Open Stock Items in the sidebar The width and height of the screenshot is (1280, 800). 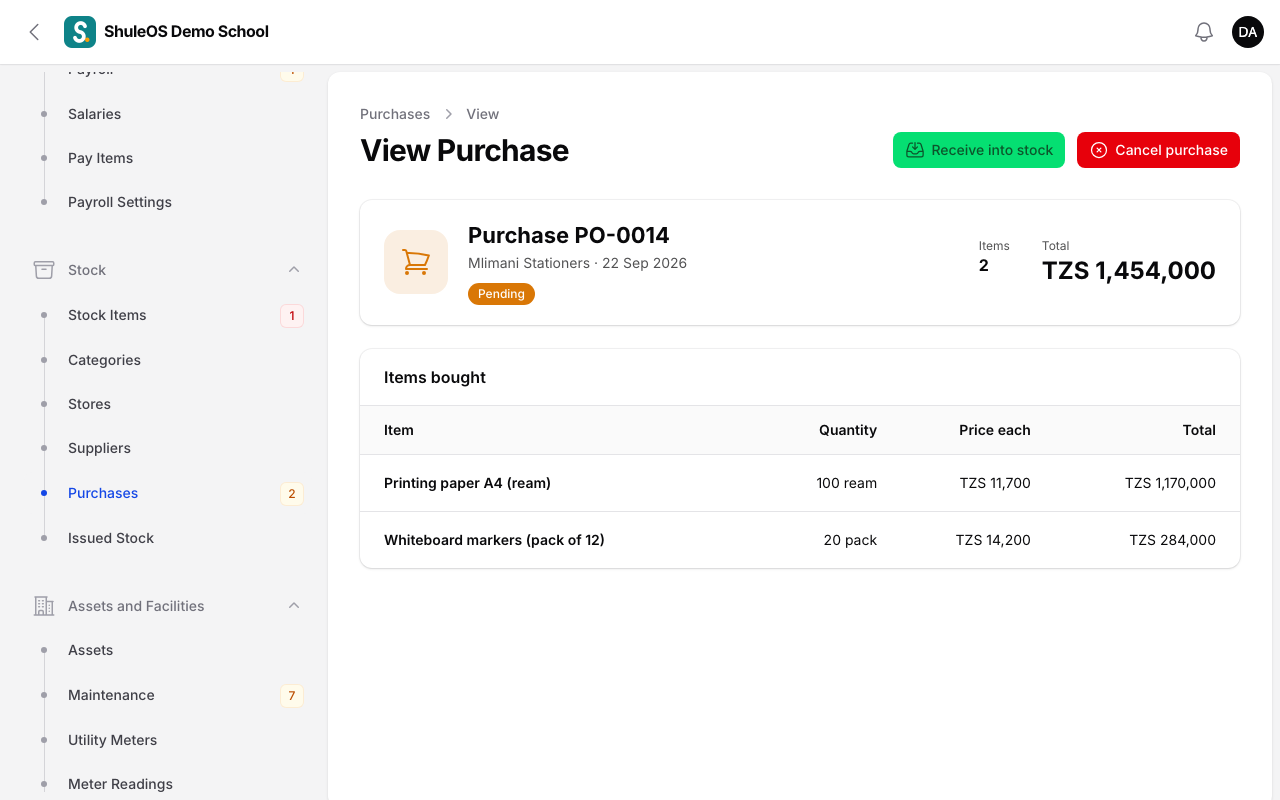click(x=107, y=315)
